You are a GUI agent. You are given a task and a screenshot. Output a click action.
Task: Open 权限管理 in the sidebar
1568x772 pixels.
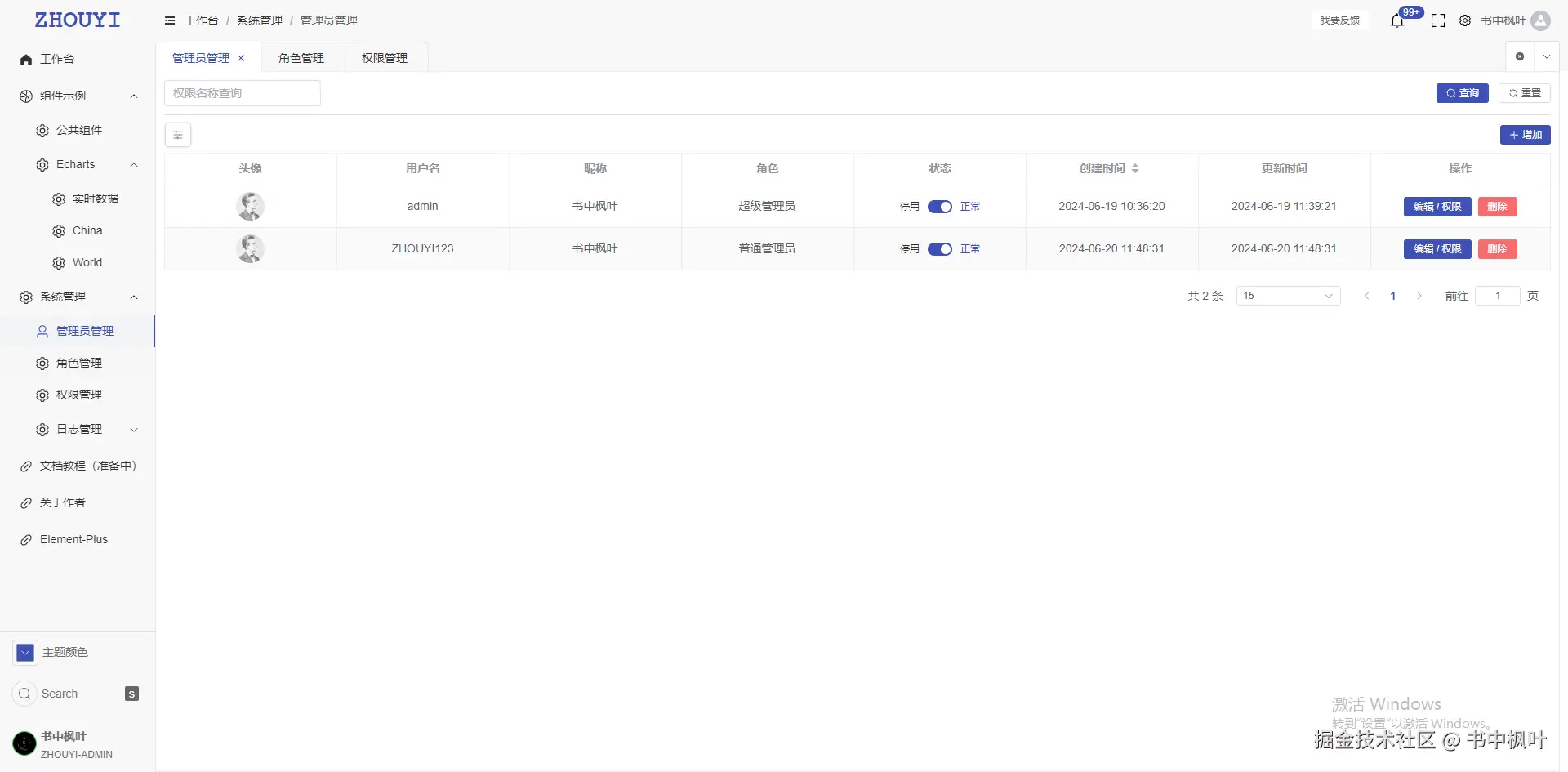click(78, 395)
